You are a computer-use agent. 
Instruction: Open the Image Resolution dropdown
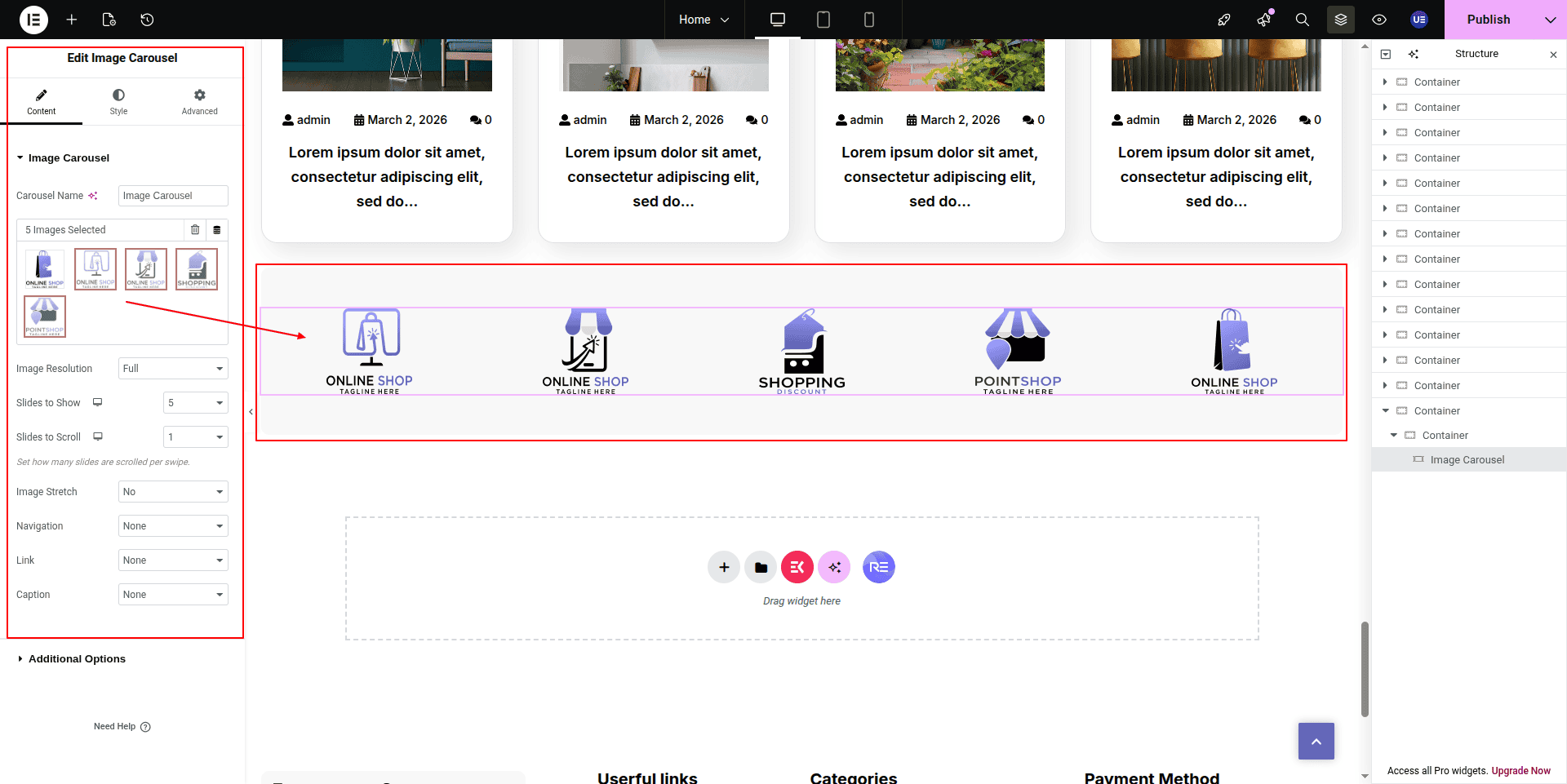coord(173,369)
